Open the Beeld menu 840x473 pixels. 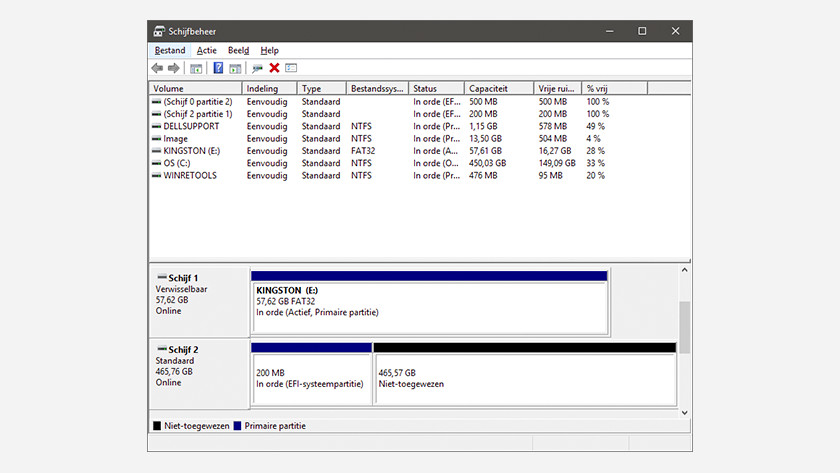(238, 50)
